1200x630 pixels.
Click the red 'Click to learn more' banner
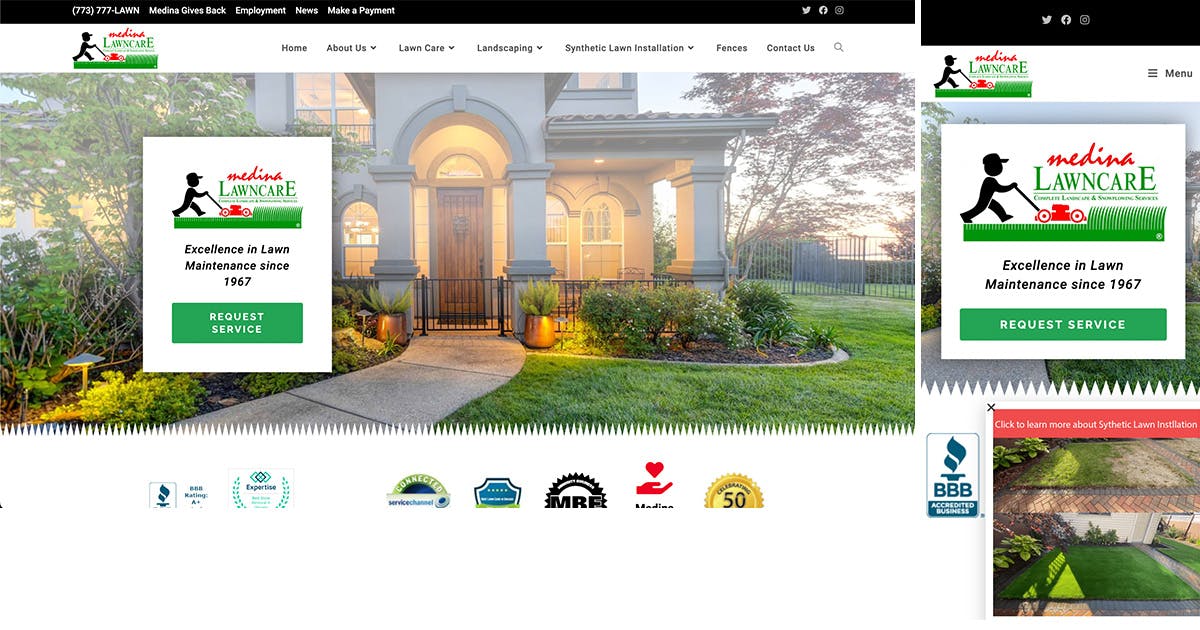[1096, 424]
